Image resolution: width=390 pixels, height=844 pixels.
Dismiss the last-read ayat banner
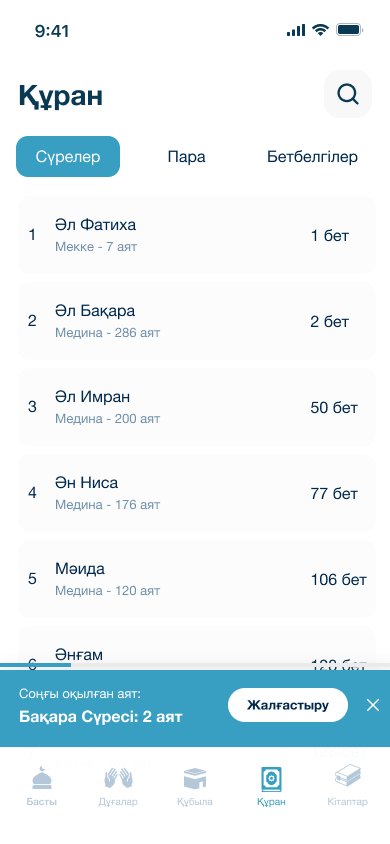pos(373,705)
